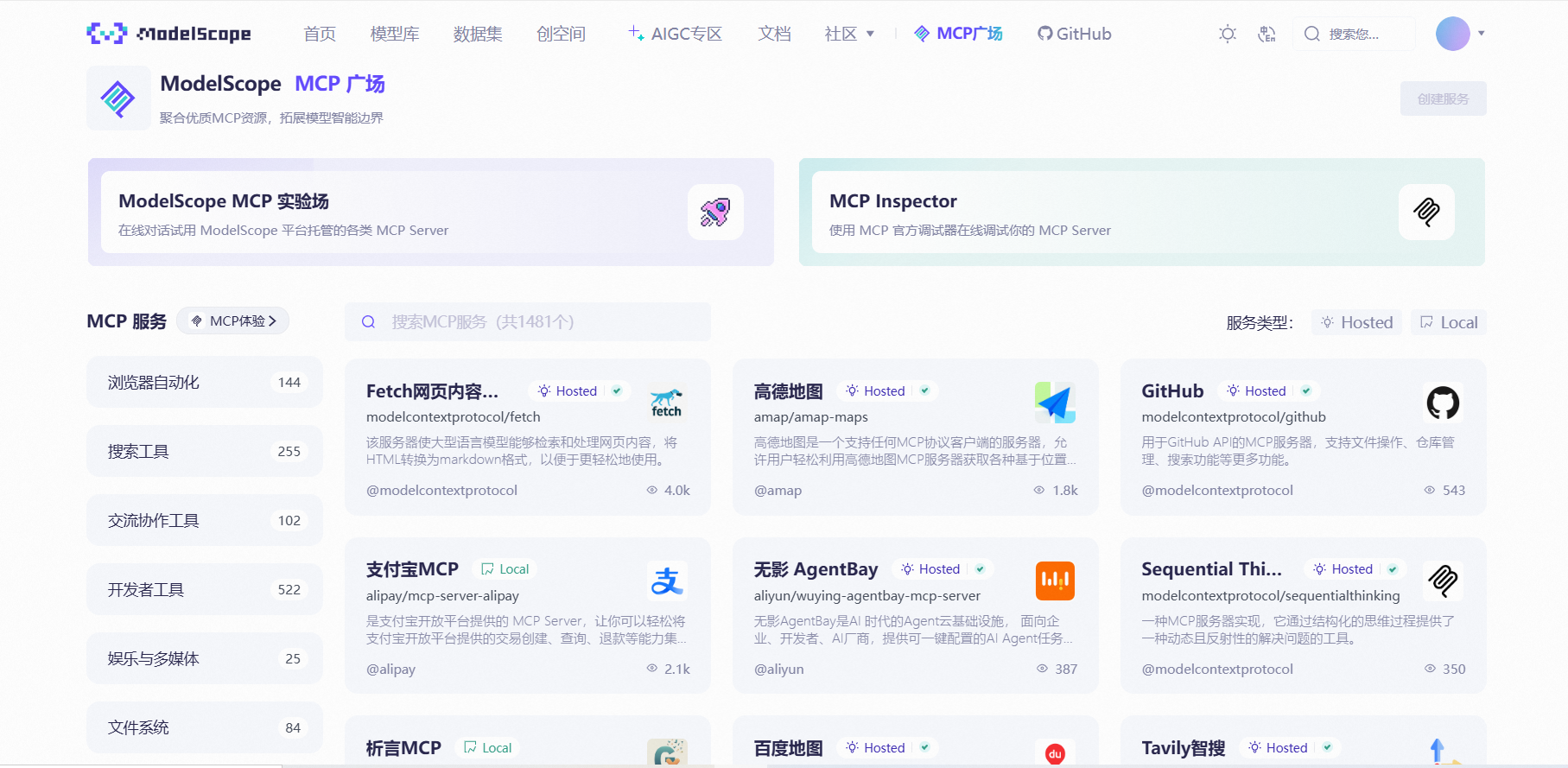Filter by Local service type
The image size is (1568, 768).
tap(1449, 322)
